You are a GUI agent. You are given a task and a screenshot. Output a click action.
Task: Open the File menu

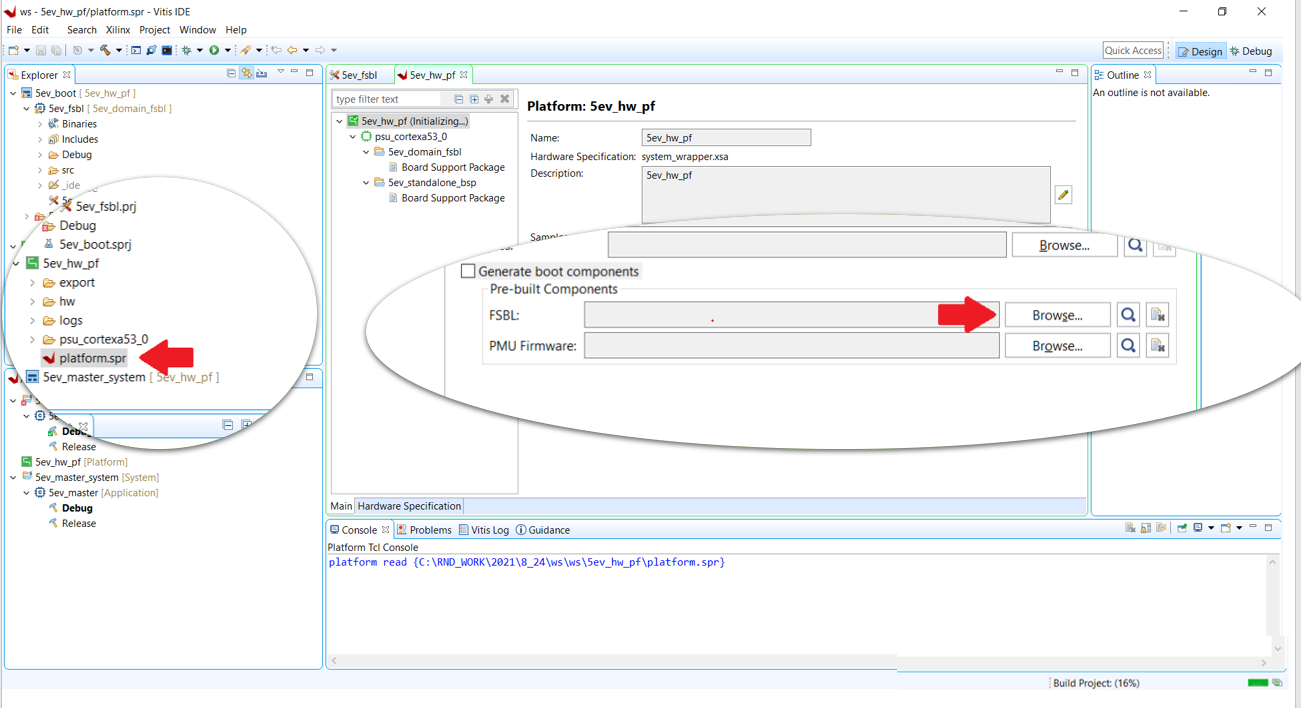click(14, 30)
